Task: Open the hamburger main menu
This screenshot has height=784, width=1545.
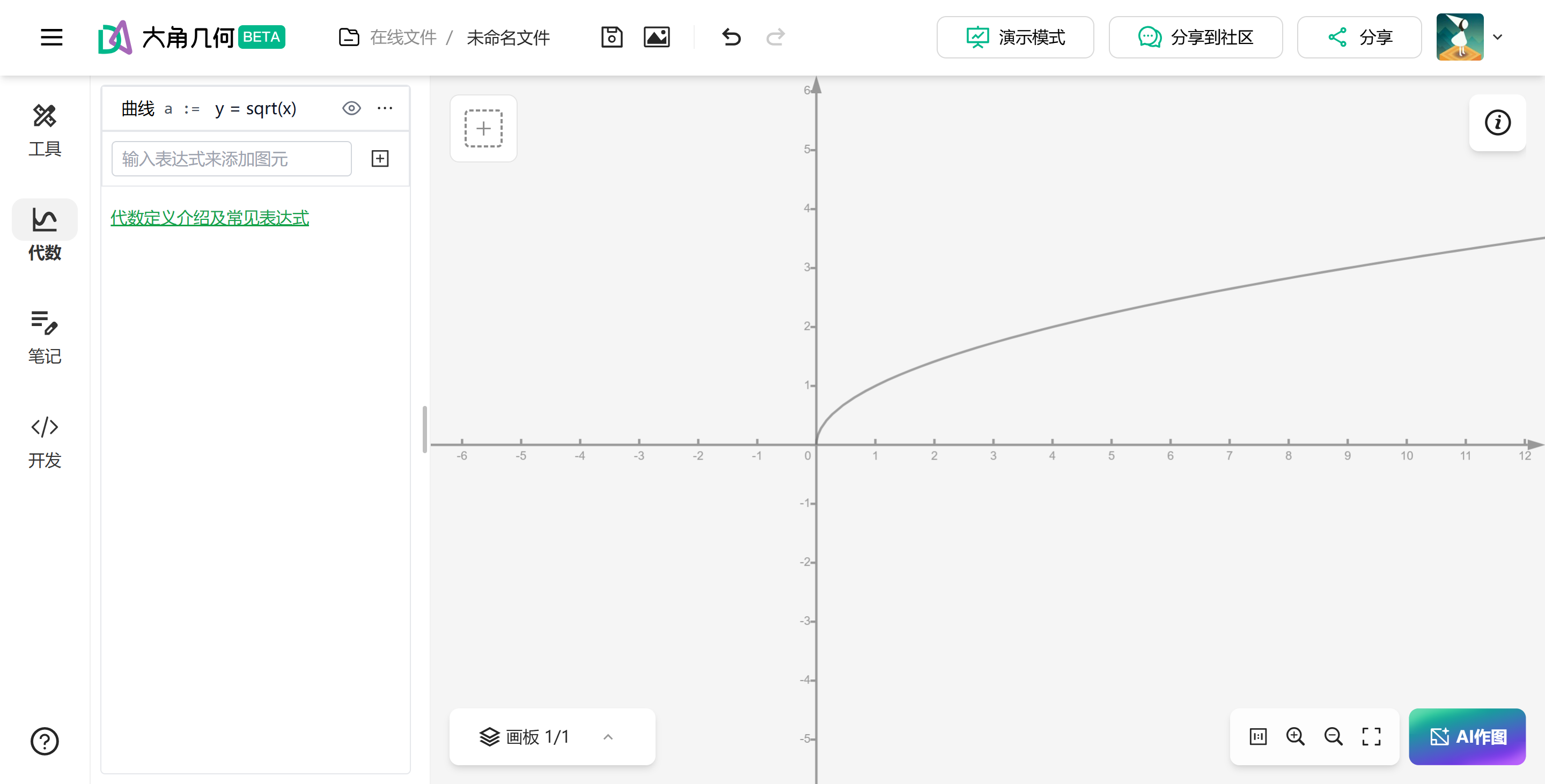Action: point(51,37)
